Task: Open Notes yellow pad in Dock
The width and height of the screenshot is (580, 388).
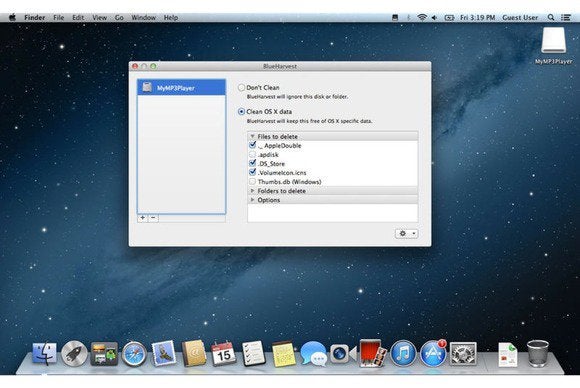Action: click(x=284, y=354)
